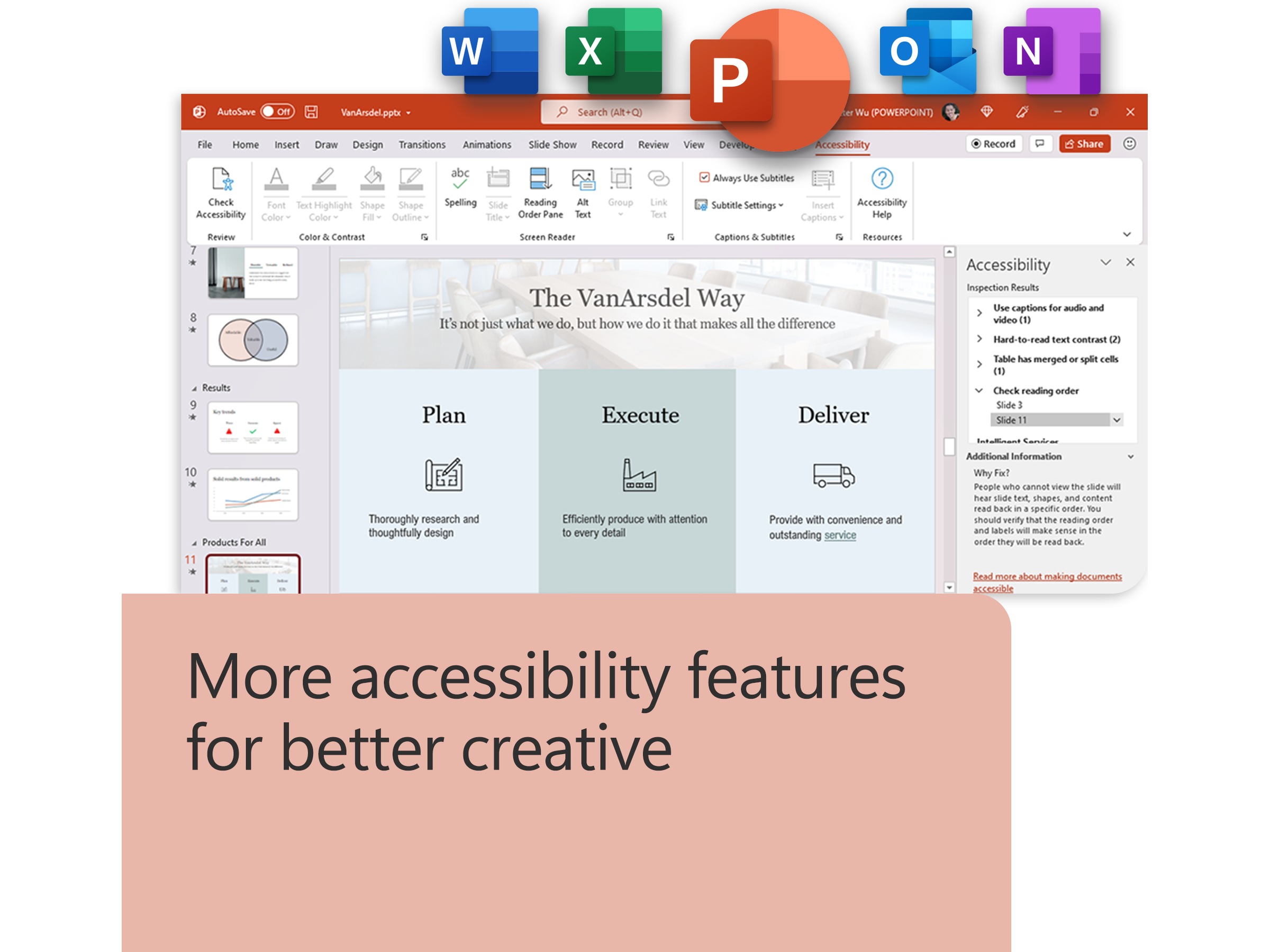The image size is (1270, 952).
Task: Click the Save icon near AutoSave
Action: 311,112
